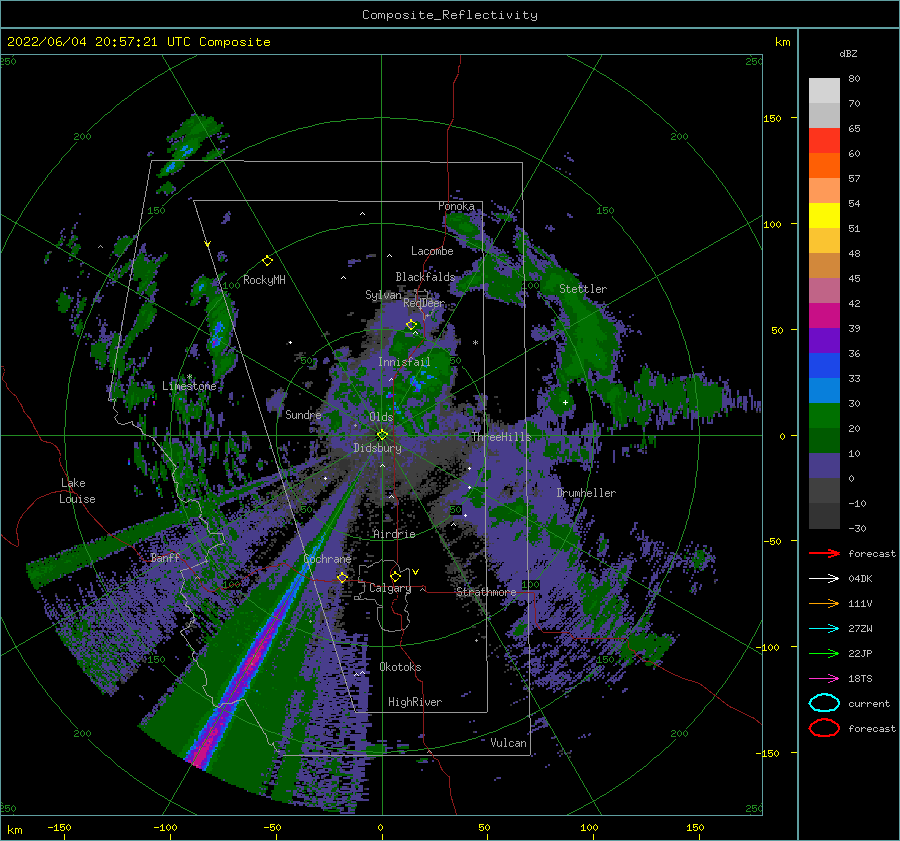This screenshot has width=900, height=841.
Task: Choose the cyan 27ZW arrow icon
Action: click(824, 629)
